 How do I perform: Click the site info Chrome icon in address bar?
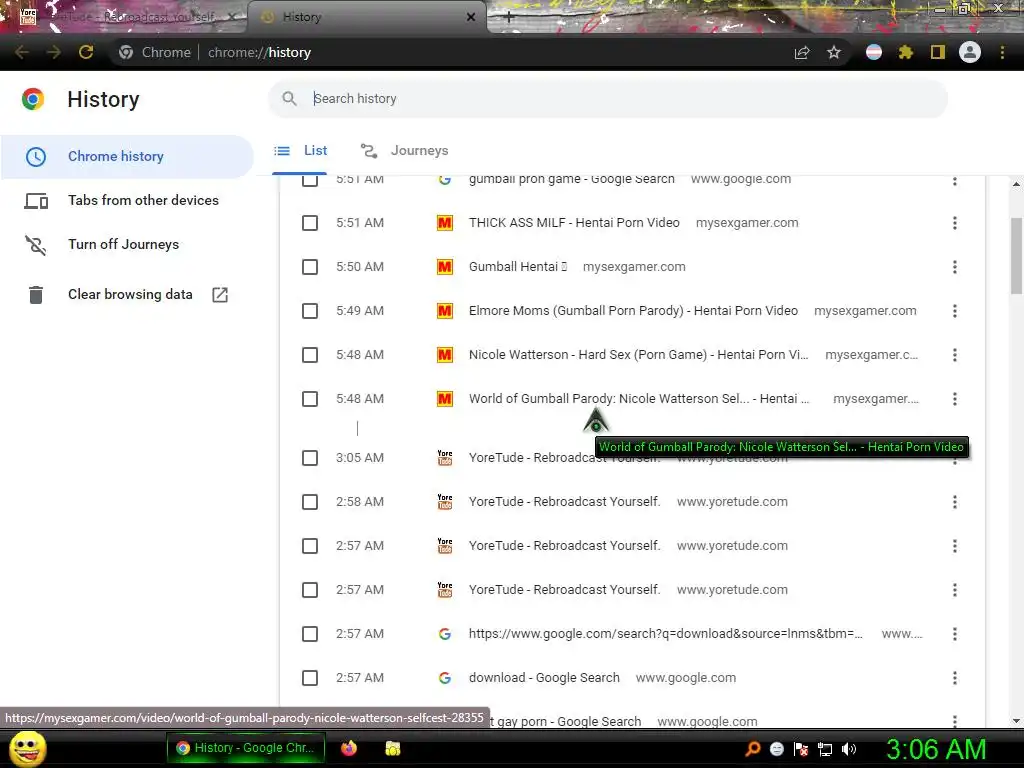point(126,52)
